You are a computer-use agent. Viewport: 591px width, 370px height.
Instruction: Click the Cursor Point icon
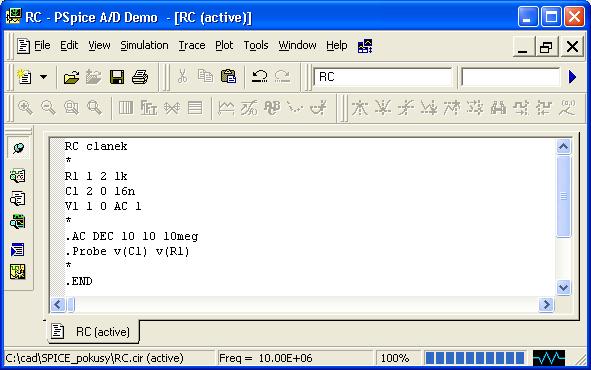(475, 108)
